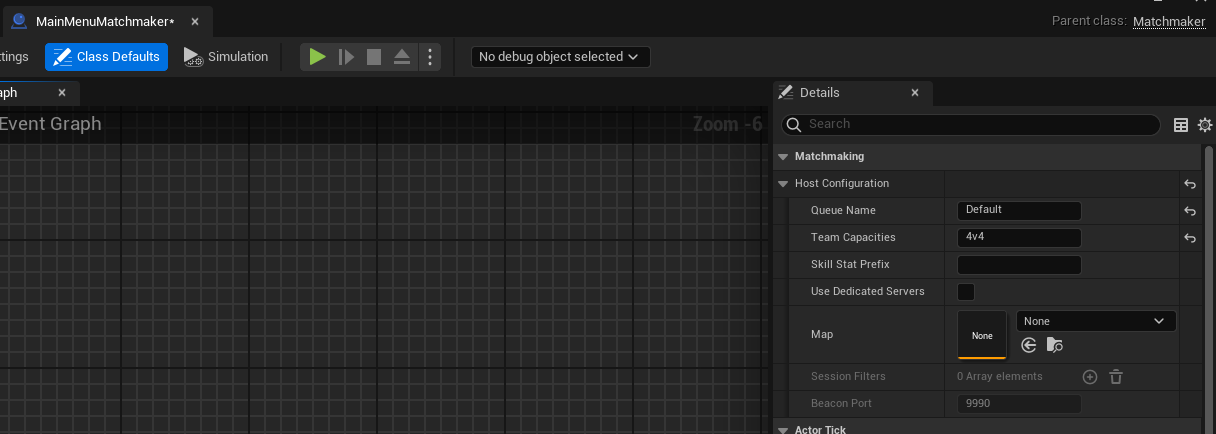1216x434 pixels.
Task: Edit the Team Capacities field
Action: (1019, 237)
